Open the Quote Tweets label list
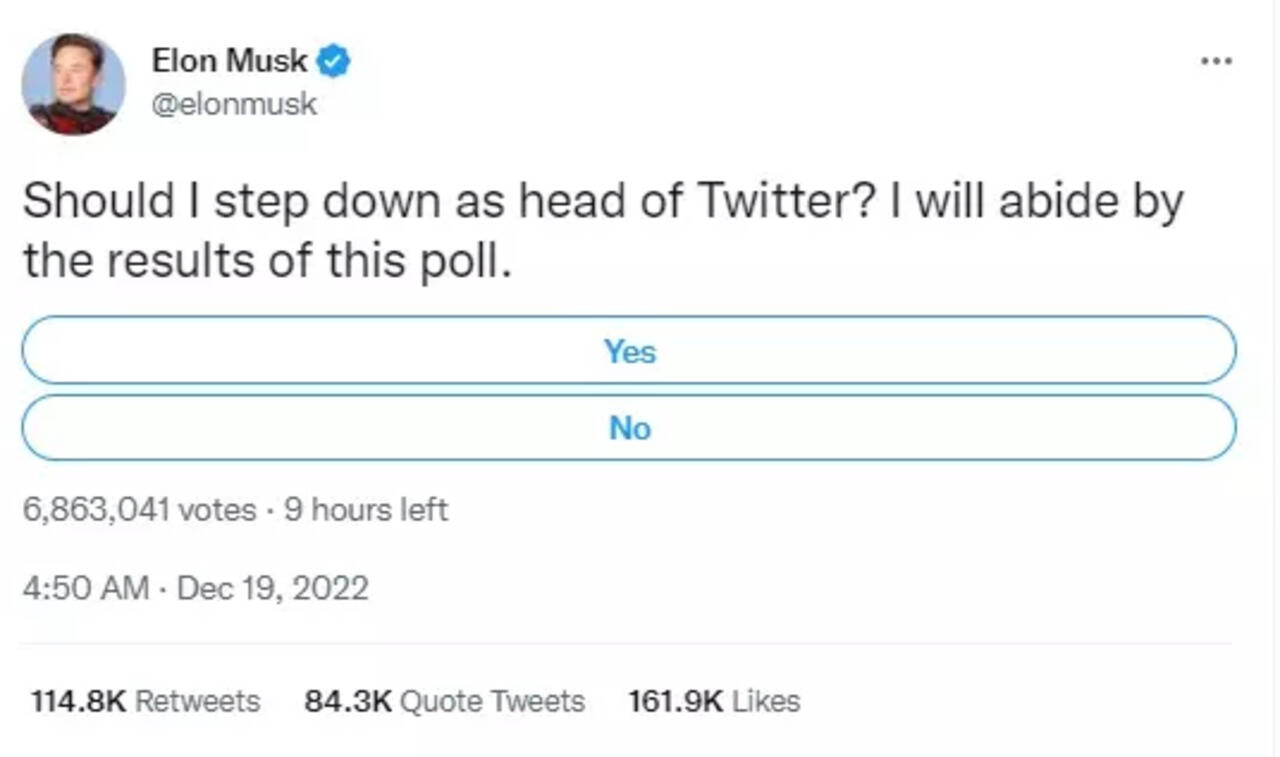Screen dimensions: 1280x757 pos(492,701)
